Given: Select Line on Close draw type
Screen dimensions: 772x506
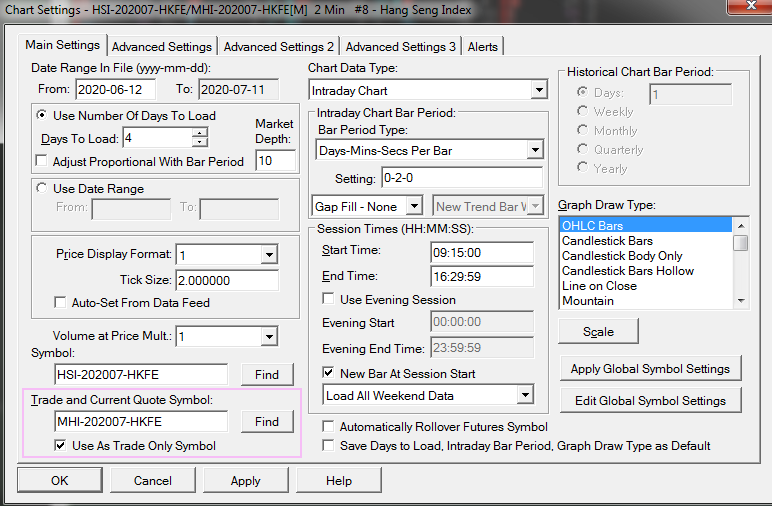Looking at the screenshot, I should coord(646,285).
